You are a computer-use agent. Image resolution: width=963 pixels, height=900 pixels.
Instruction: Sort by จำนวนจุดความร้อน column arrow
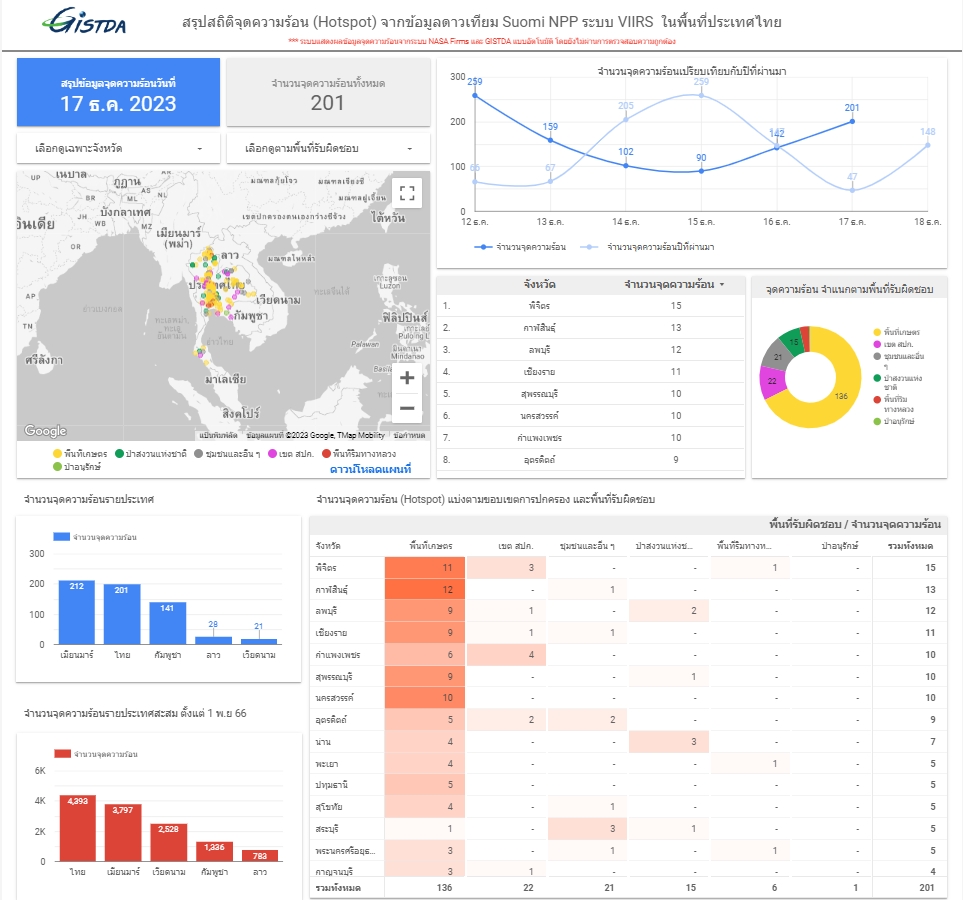722,284
